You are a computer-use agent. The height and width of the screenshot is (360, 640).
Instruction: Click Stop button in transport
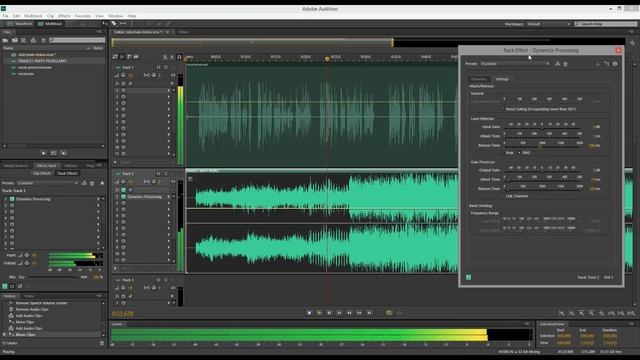[309, 313]
